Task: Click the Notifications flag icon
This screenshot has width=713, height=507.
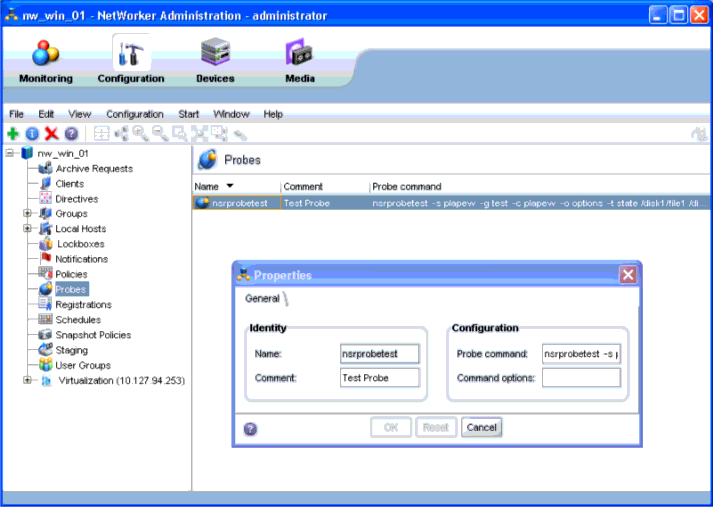Action: pyautogui.click(x=46, y=258)
